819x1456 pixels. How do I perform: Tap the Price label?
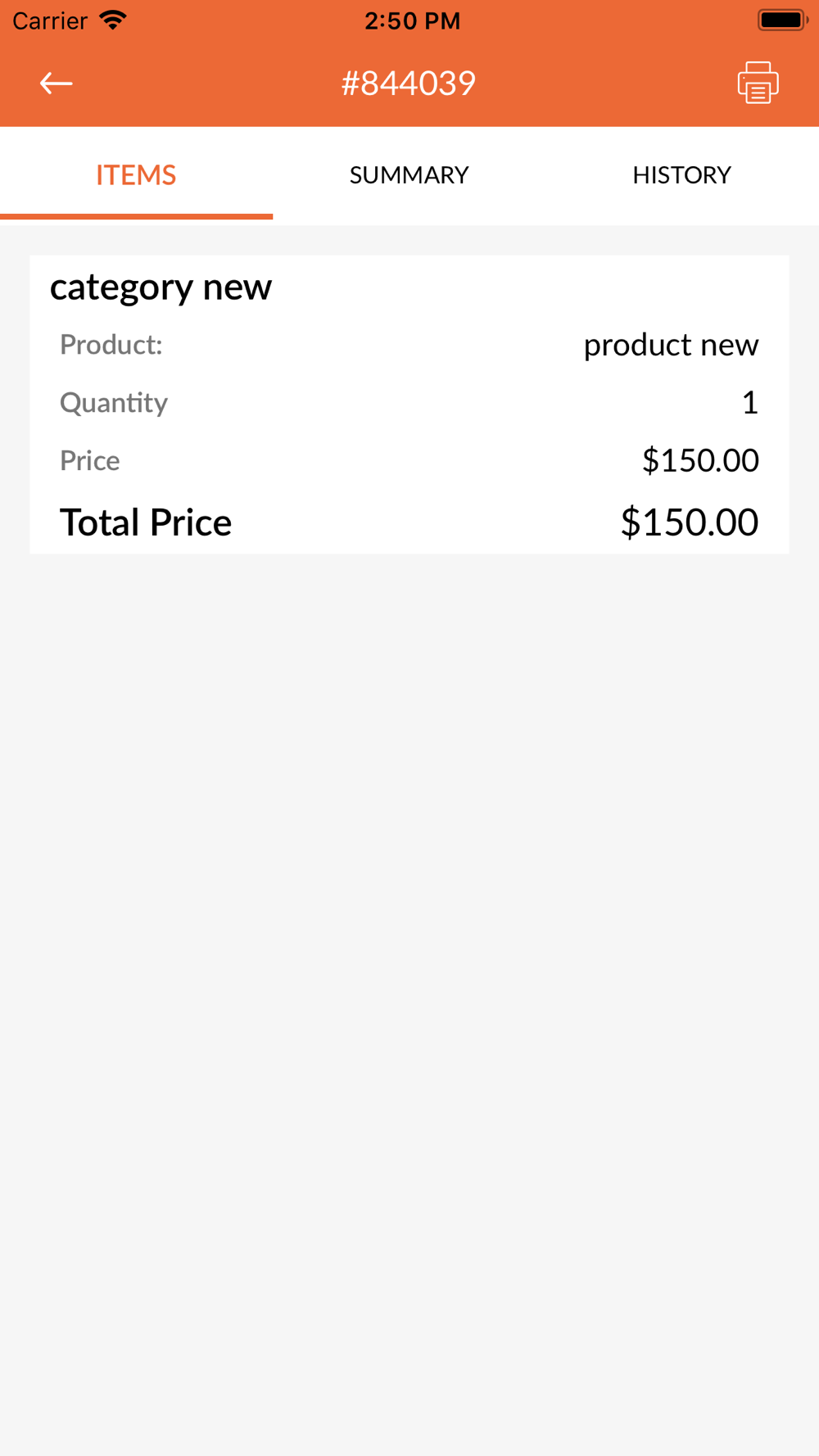tap(90, 460)
